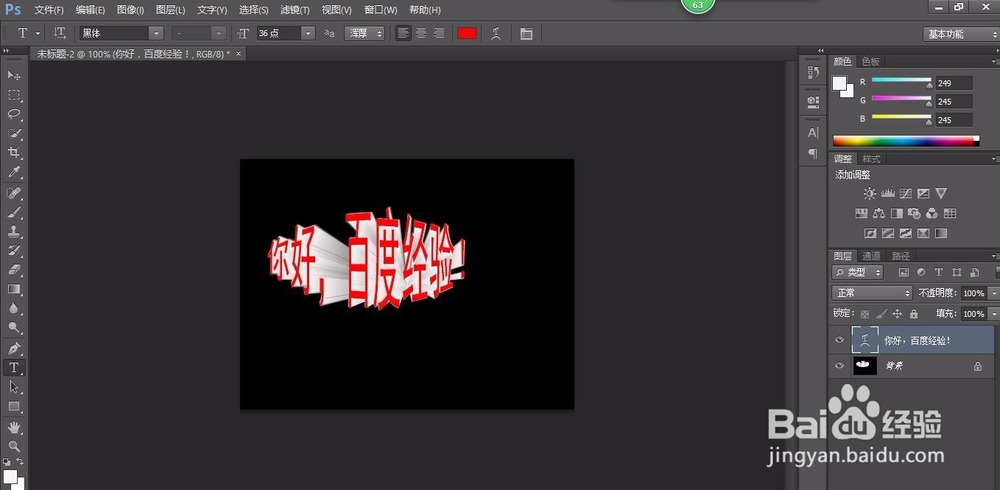Image resolution: width=1000 pixels, height=490 pixels.
Task: Switch to the 色板 tab
Action: [871, 61]
